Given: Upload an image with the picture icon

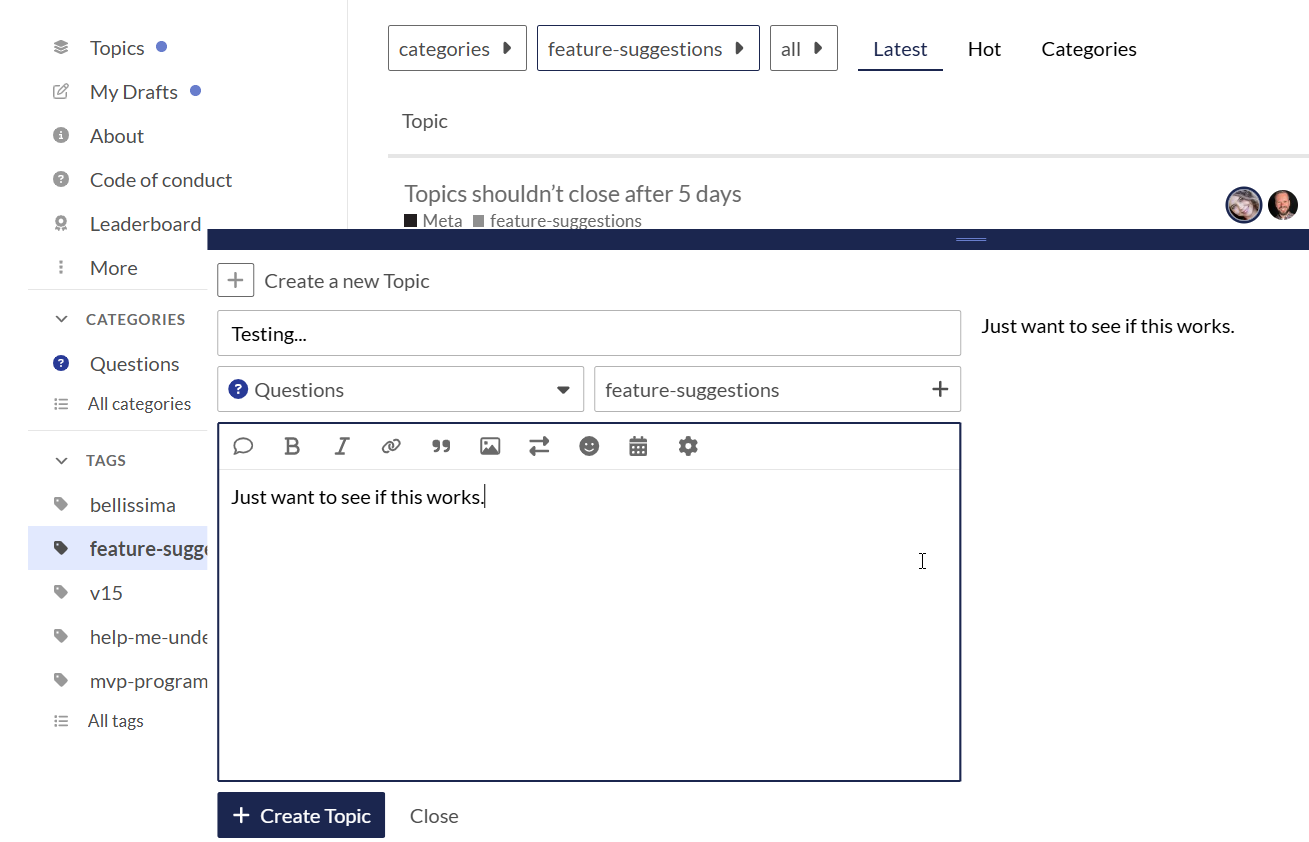Looking at the screenshot, I should tap(490, 446).
